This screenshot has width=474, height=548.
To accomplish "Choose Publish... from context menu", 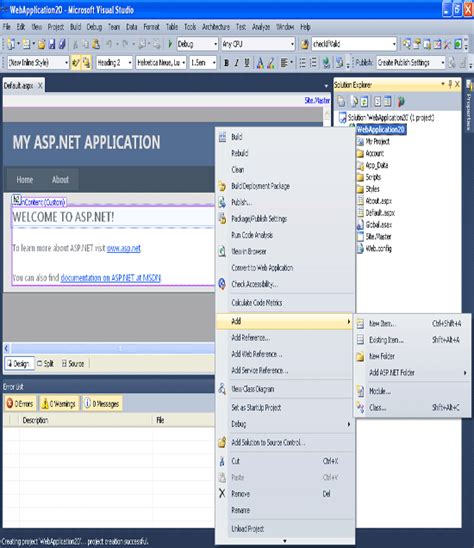I will 285,202.
